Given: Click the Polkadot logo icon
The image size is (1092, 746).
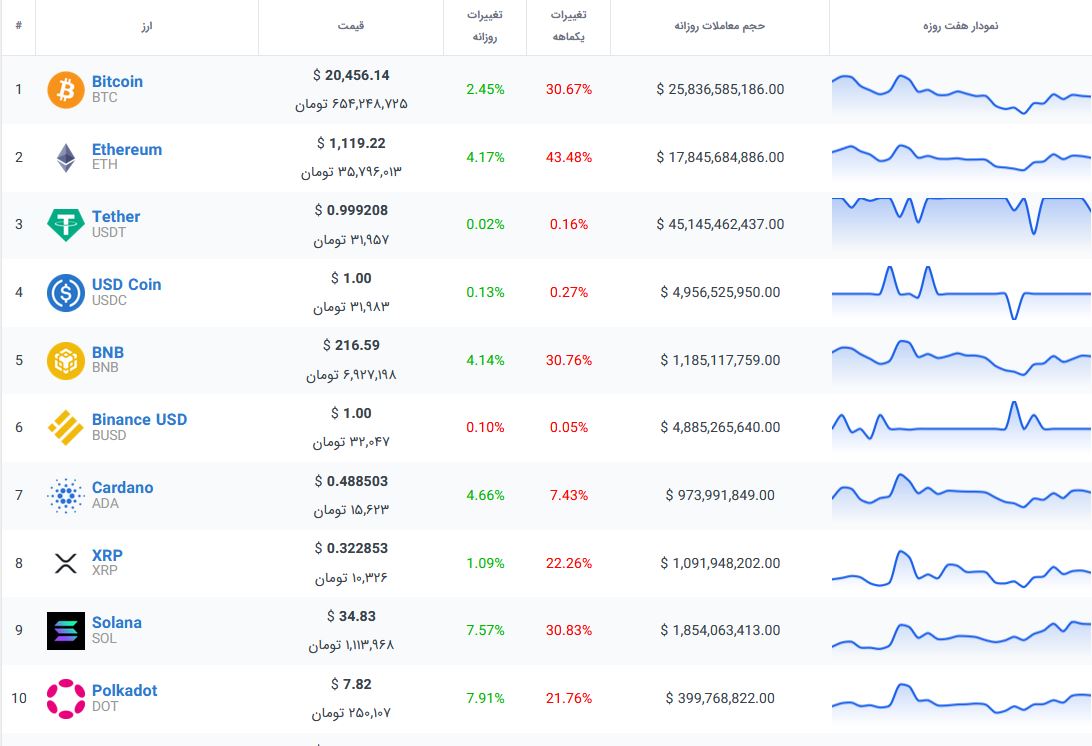Looking at the screenshot, I should pyautogui.click(x=65, y=698).
